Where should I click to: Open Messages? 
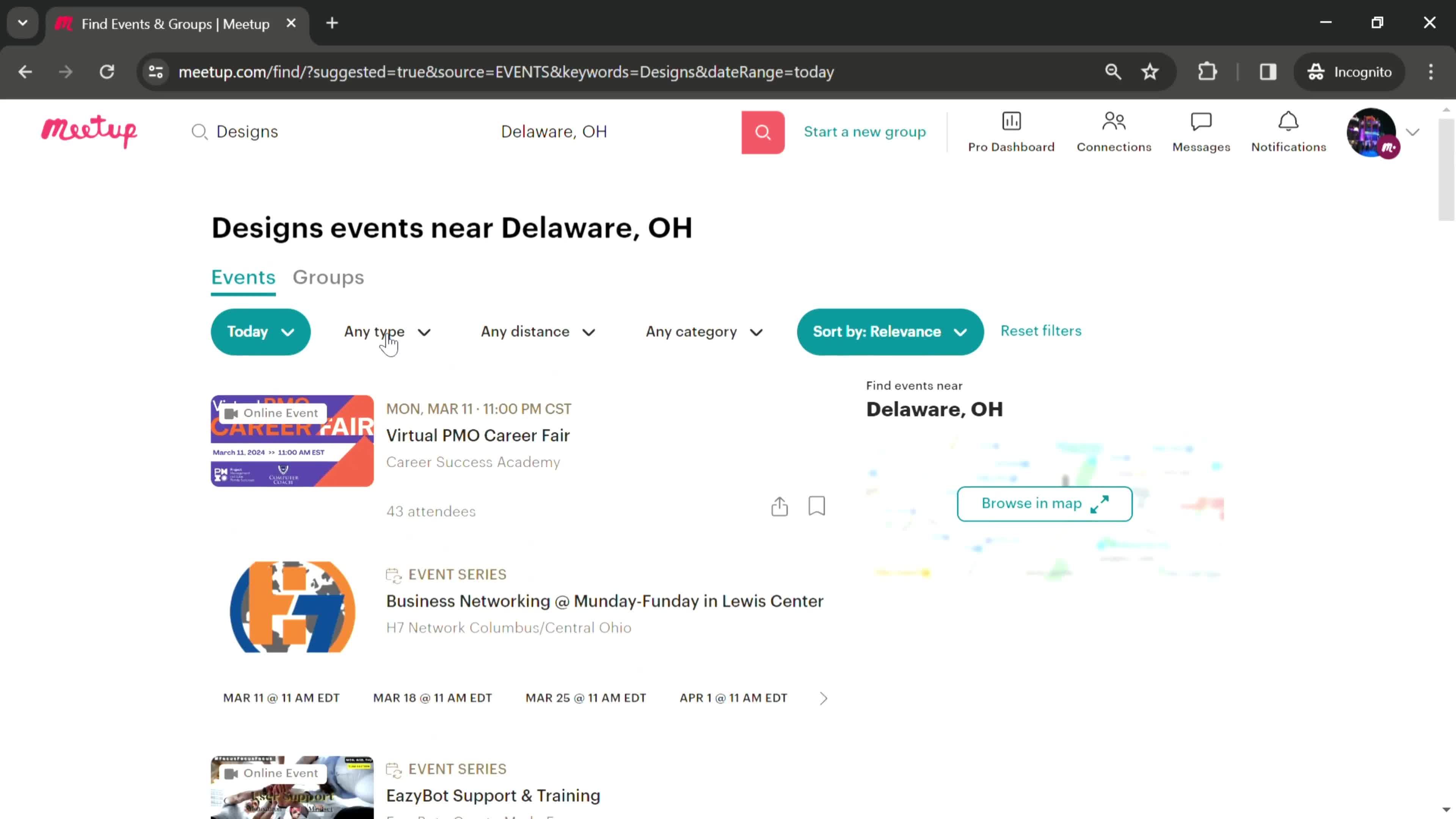1201,132
